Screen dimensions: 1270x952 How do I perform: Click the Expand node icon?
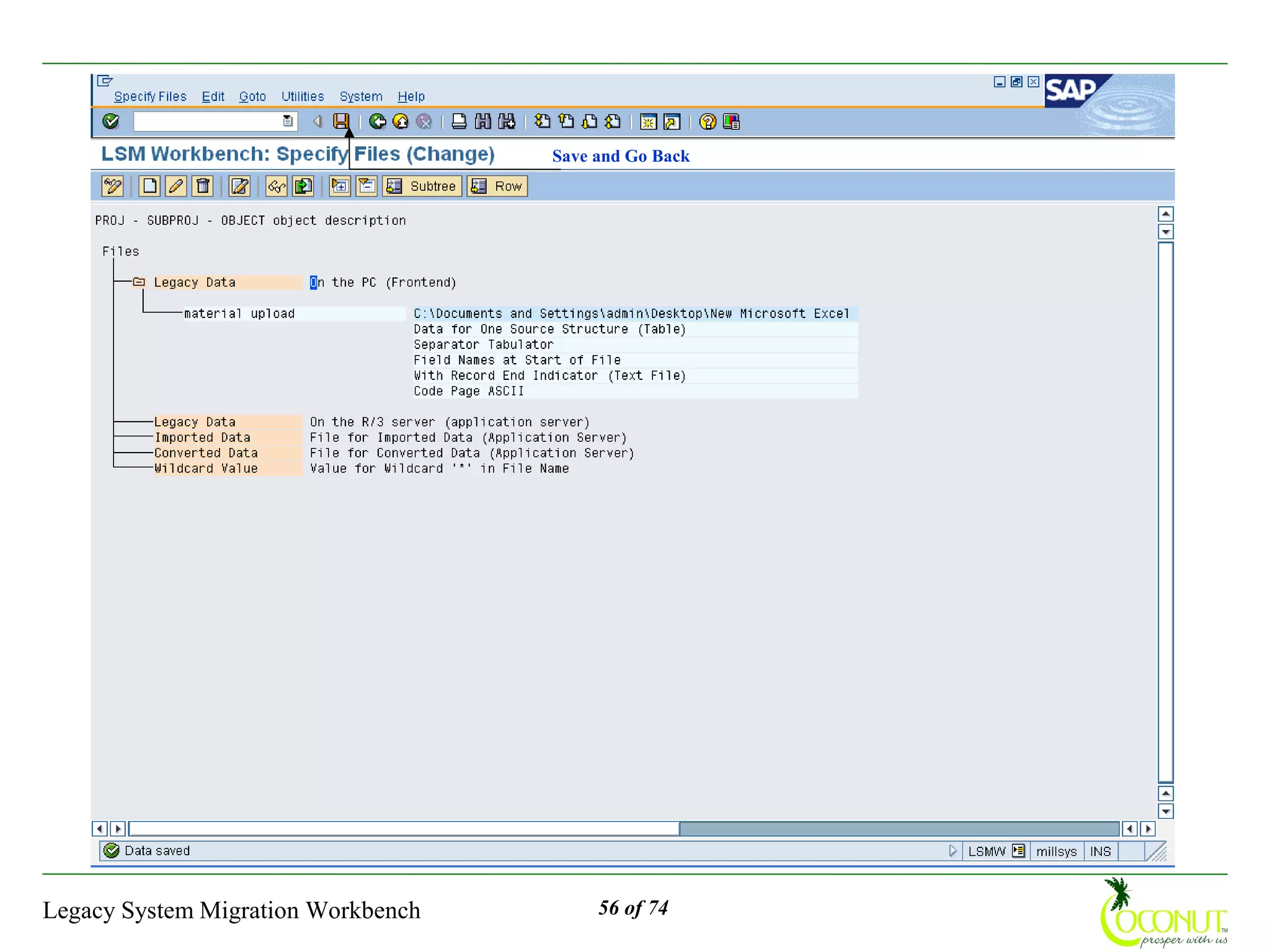tap(340, 186)
